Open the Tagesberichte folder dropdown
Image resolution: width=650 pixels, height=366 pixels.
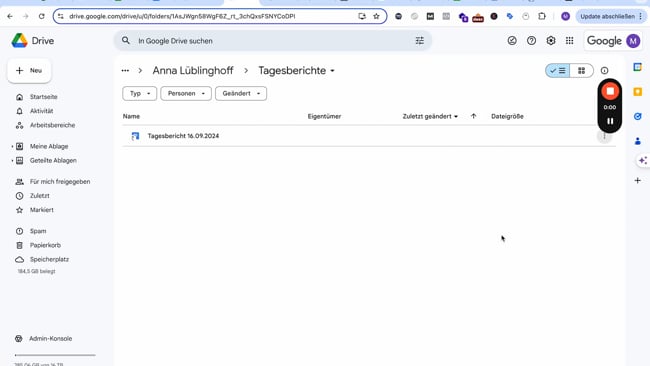coord(296,70)
